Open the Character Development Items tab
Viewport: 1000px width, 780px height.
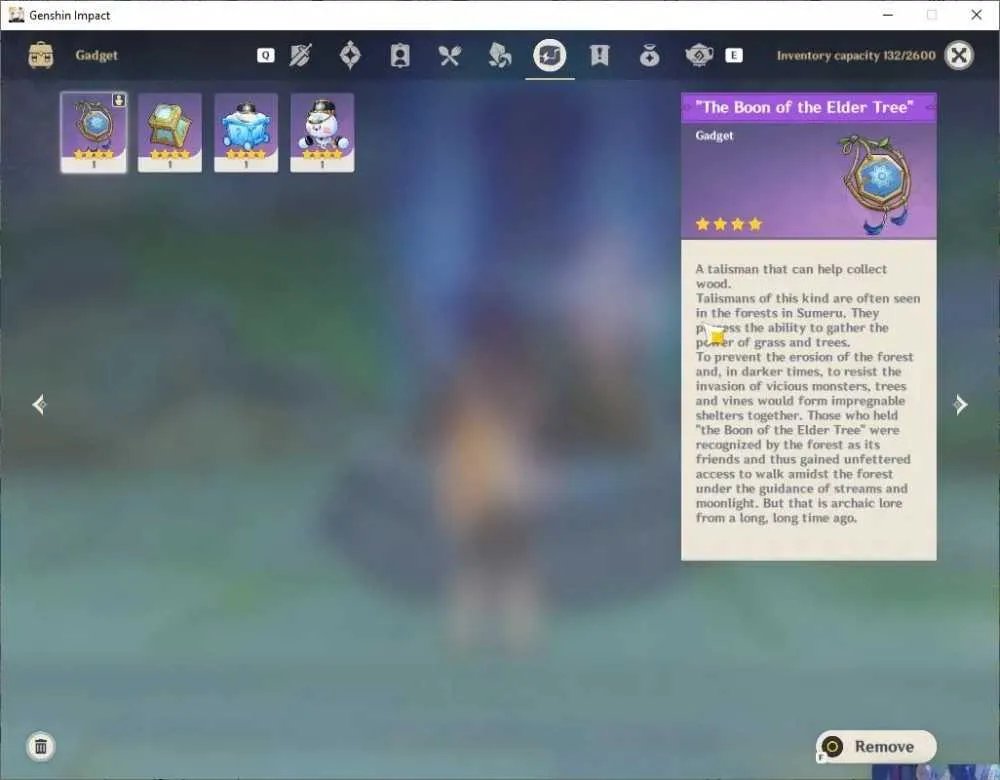click(400, 55)
